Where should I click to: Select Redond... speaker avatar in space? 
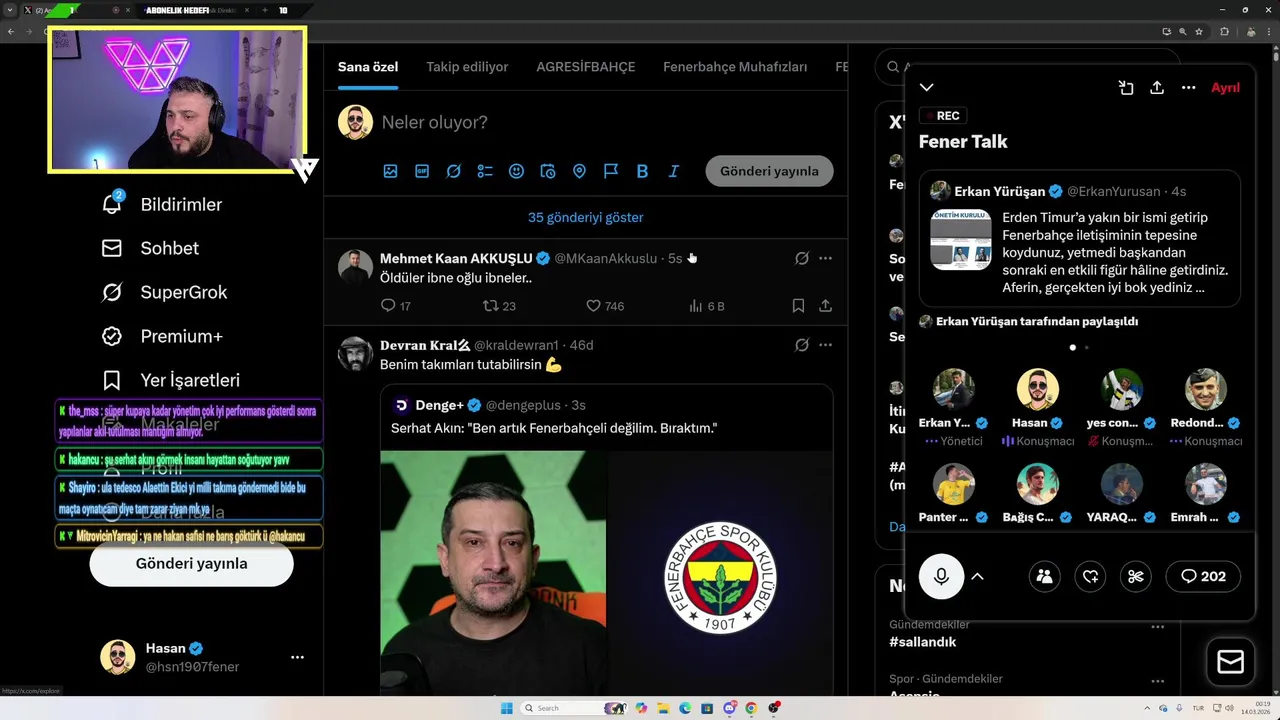tap(1206, 389)
